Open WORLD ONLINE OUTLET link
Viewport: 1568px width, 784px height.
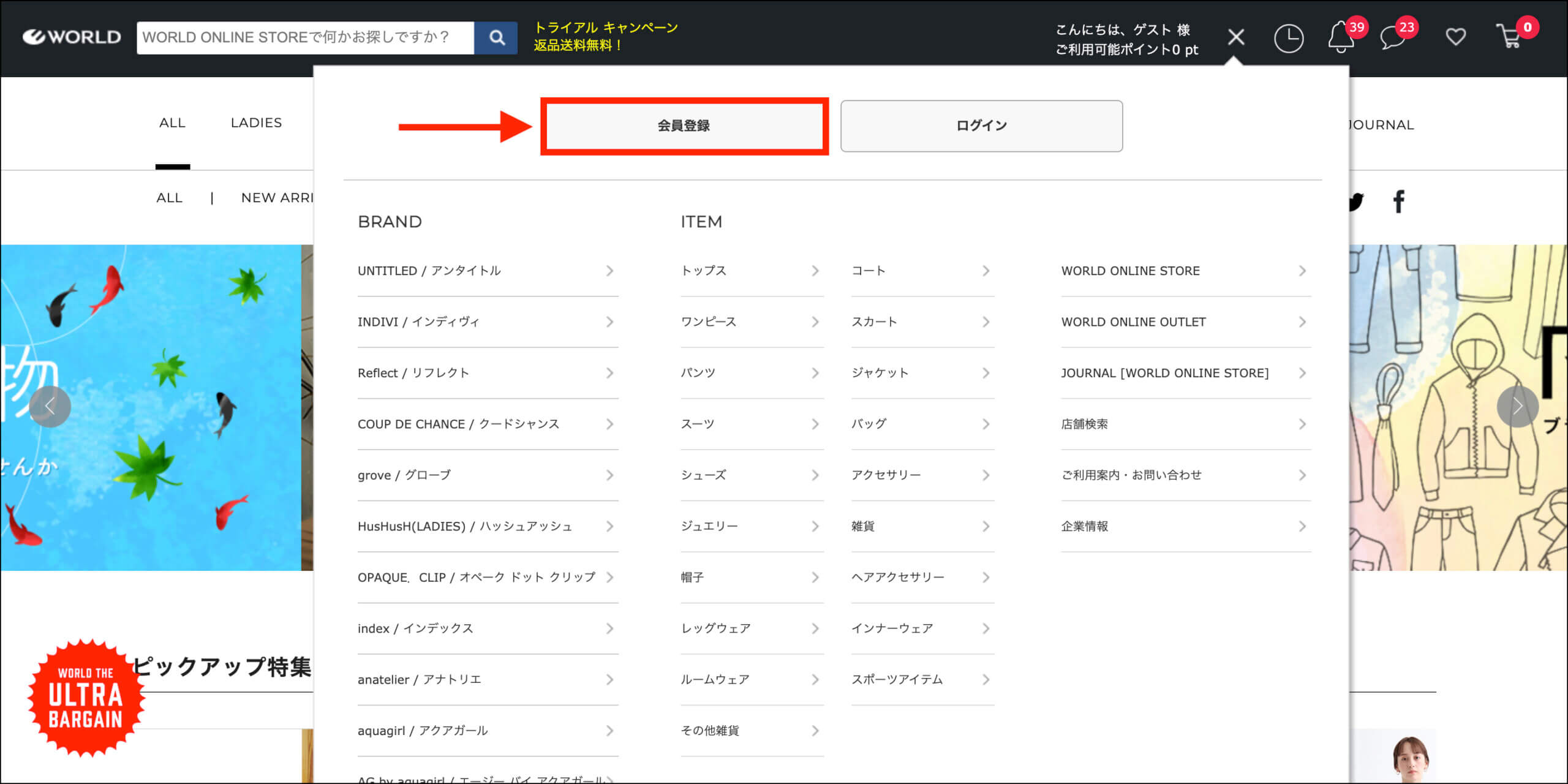coord(1186,322)
